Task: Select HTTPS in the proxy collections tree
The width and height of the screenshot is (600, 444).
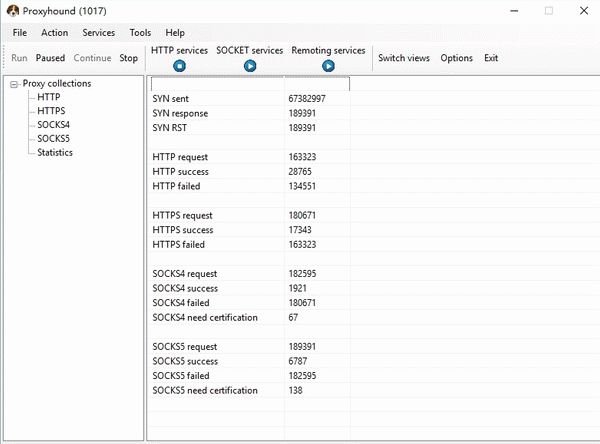Action: (51, 111)
